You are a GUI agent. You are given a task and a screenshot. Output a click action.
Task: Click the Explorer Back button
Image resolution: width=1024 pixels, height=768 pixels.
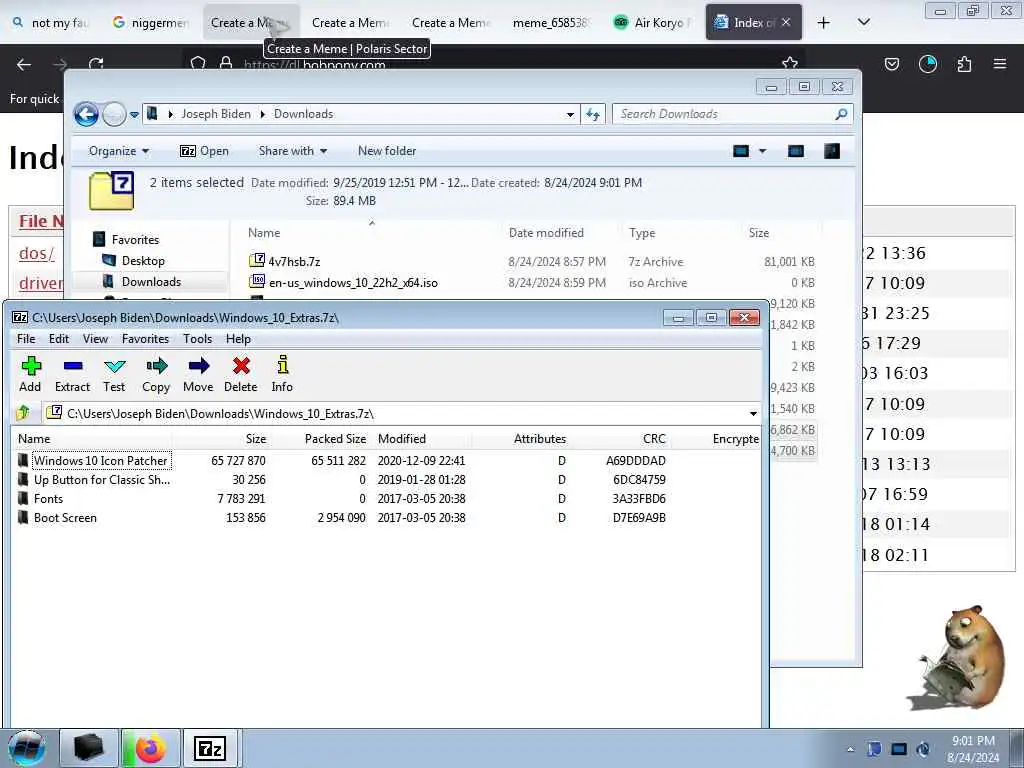[86, 114]
